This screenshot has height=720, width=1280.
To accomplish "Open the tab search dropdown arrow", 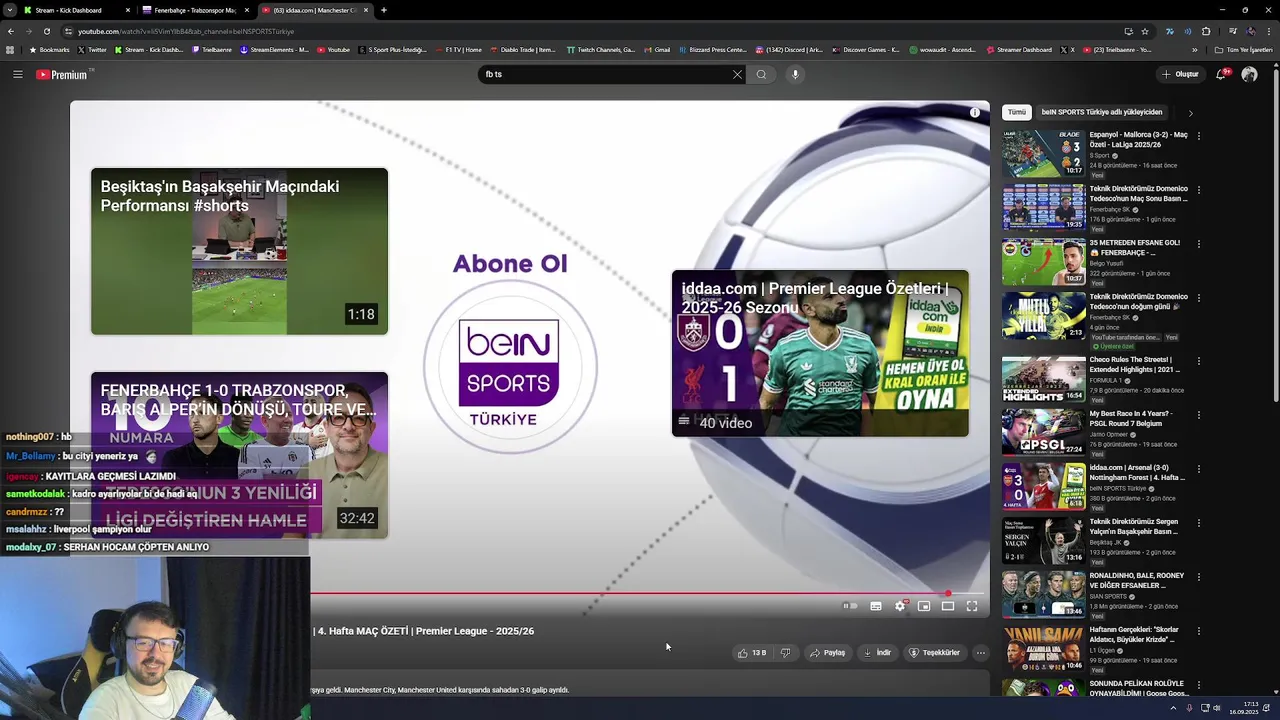I will pos(9,10).
